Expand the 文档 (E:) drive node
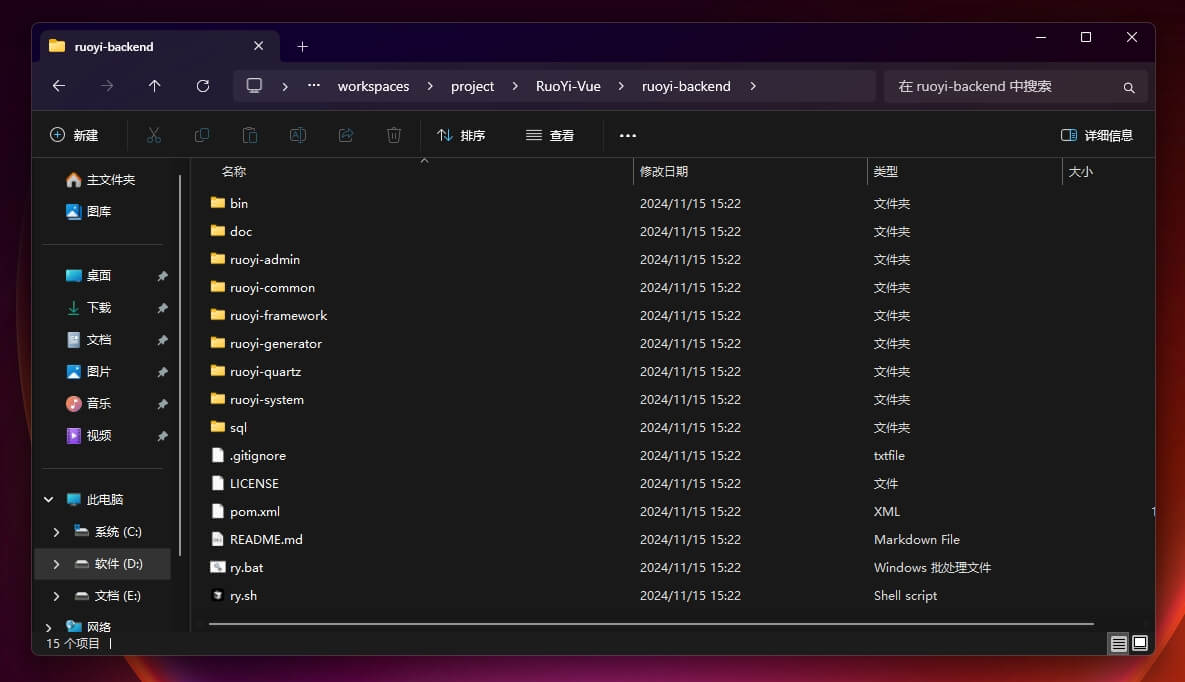The height and width of the screenshot is (682, 1185). (56, 596)
